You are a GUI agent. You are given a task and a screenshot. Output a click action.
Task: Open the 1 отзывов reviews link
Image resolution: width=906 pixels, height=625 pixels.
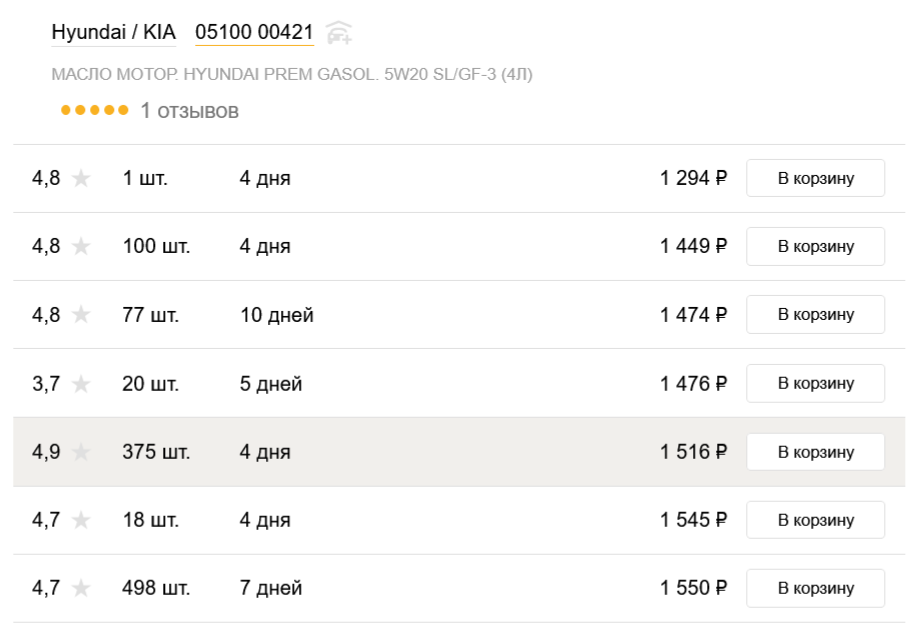(190, 110)
